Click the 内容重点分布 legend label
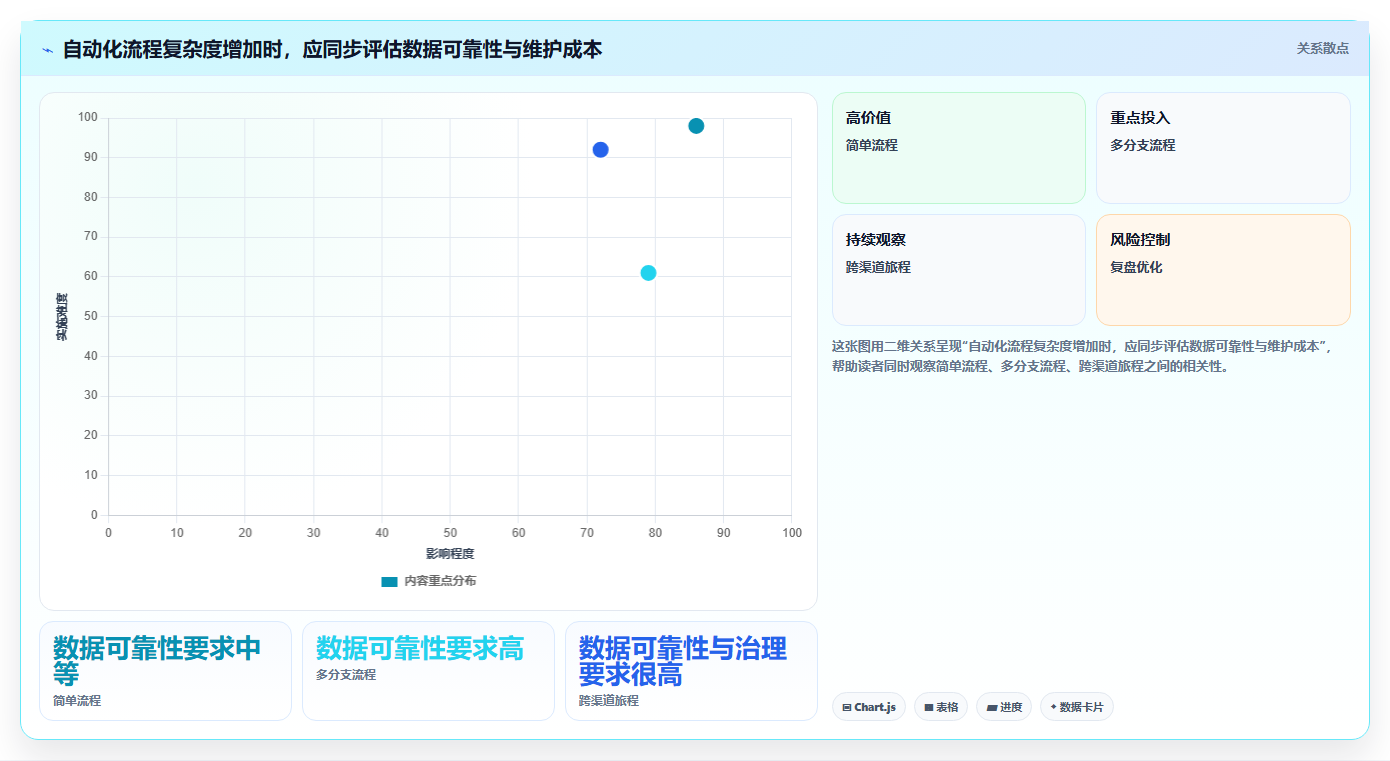The height and width of the screenshot is (761, 1390). 440,581
